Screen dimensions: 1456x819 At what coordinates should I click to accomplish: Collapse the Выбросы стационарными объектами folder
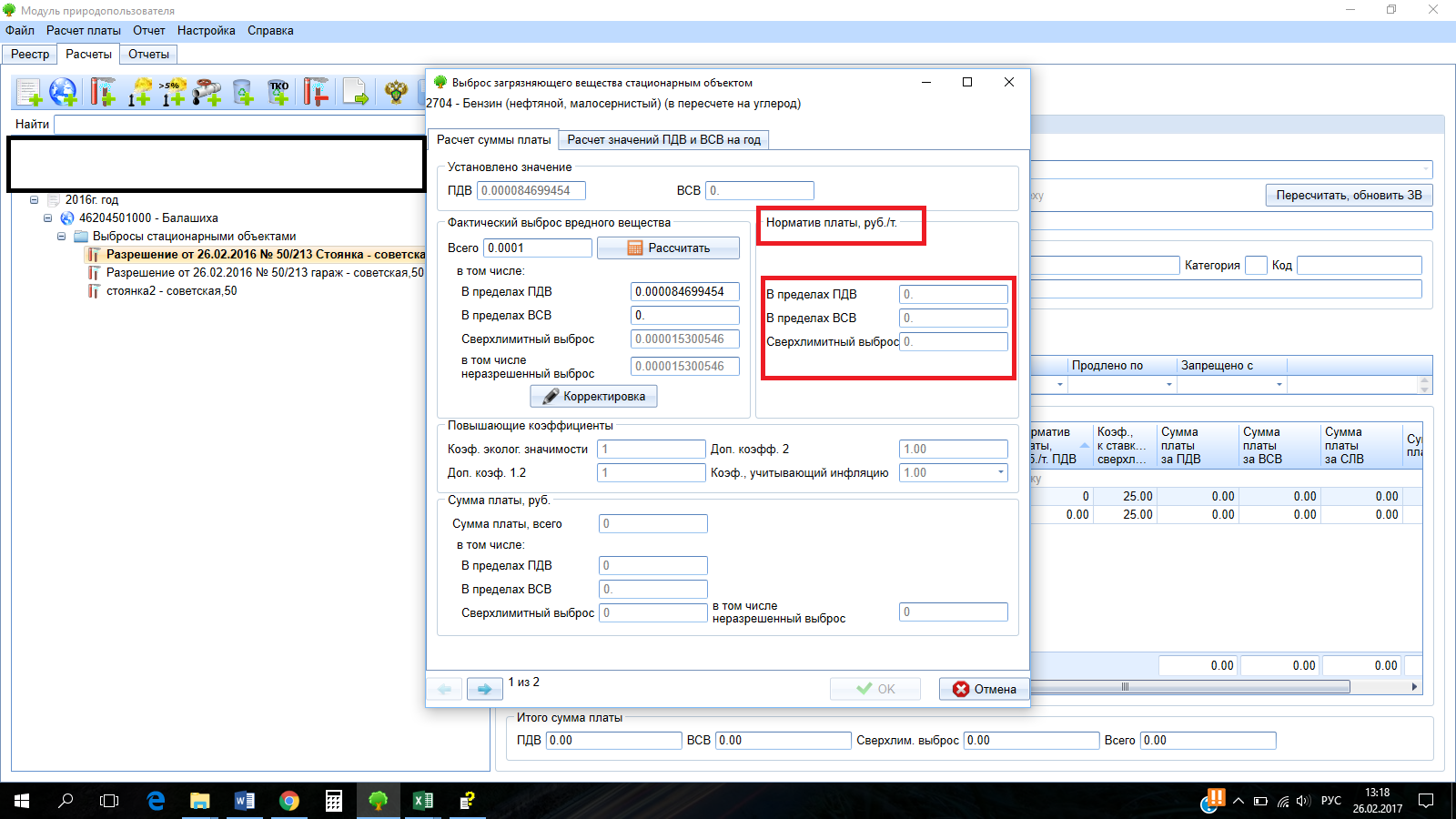(x=62, y=237)
